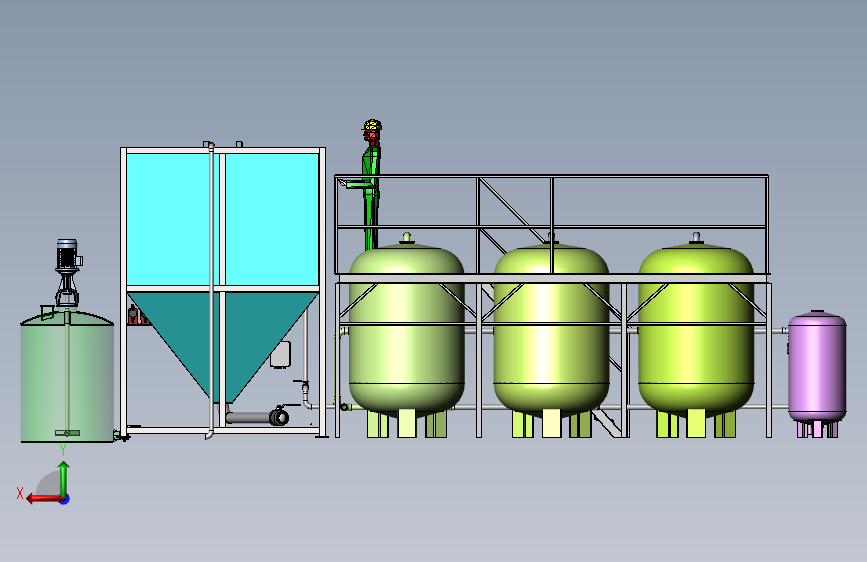Click the blue Z axis ball of triad

[65, 499]
